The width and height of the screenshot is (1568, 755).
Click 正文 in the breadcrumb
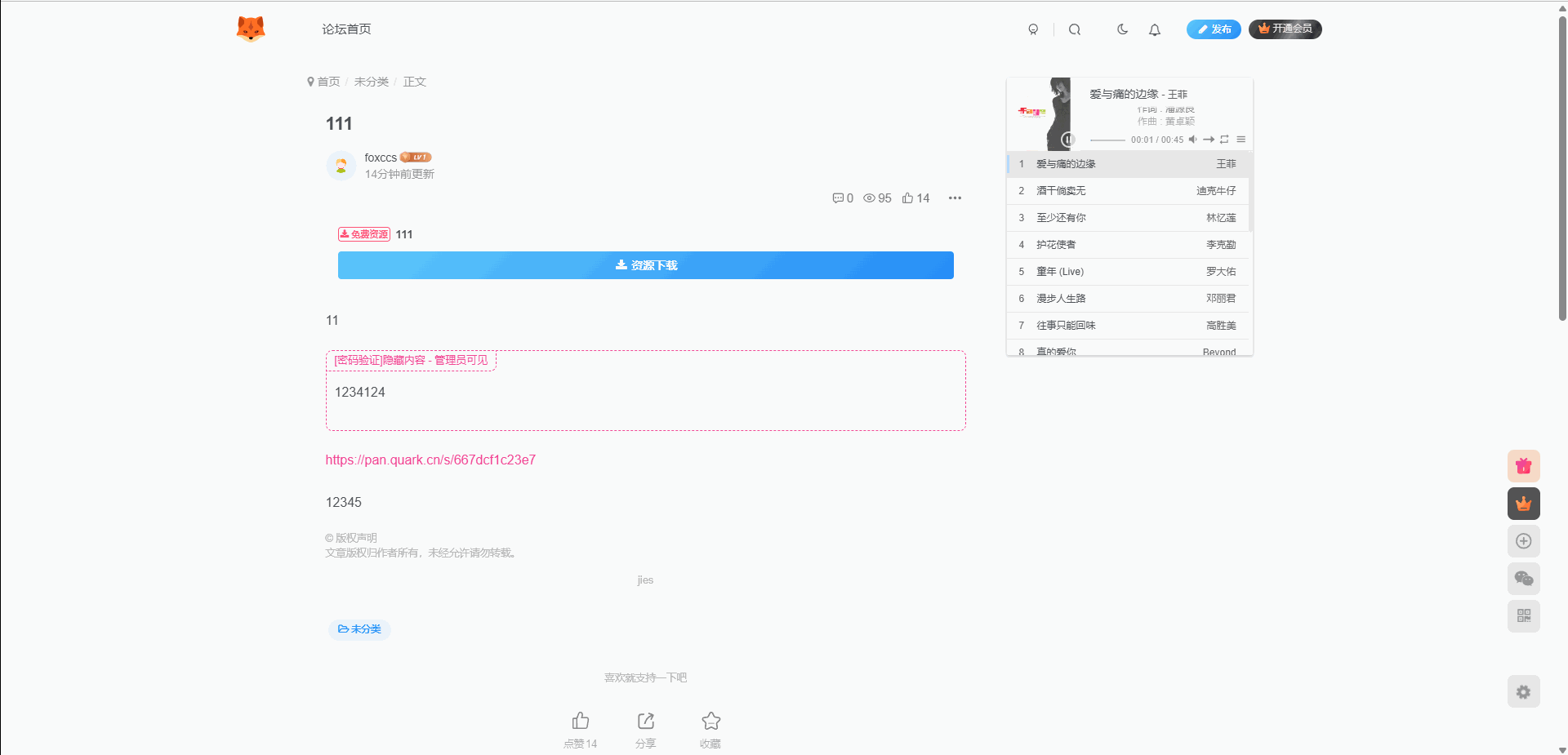coord(415,82)
